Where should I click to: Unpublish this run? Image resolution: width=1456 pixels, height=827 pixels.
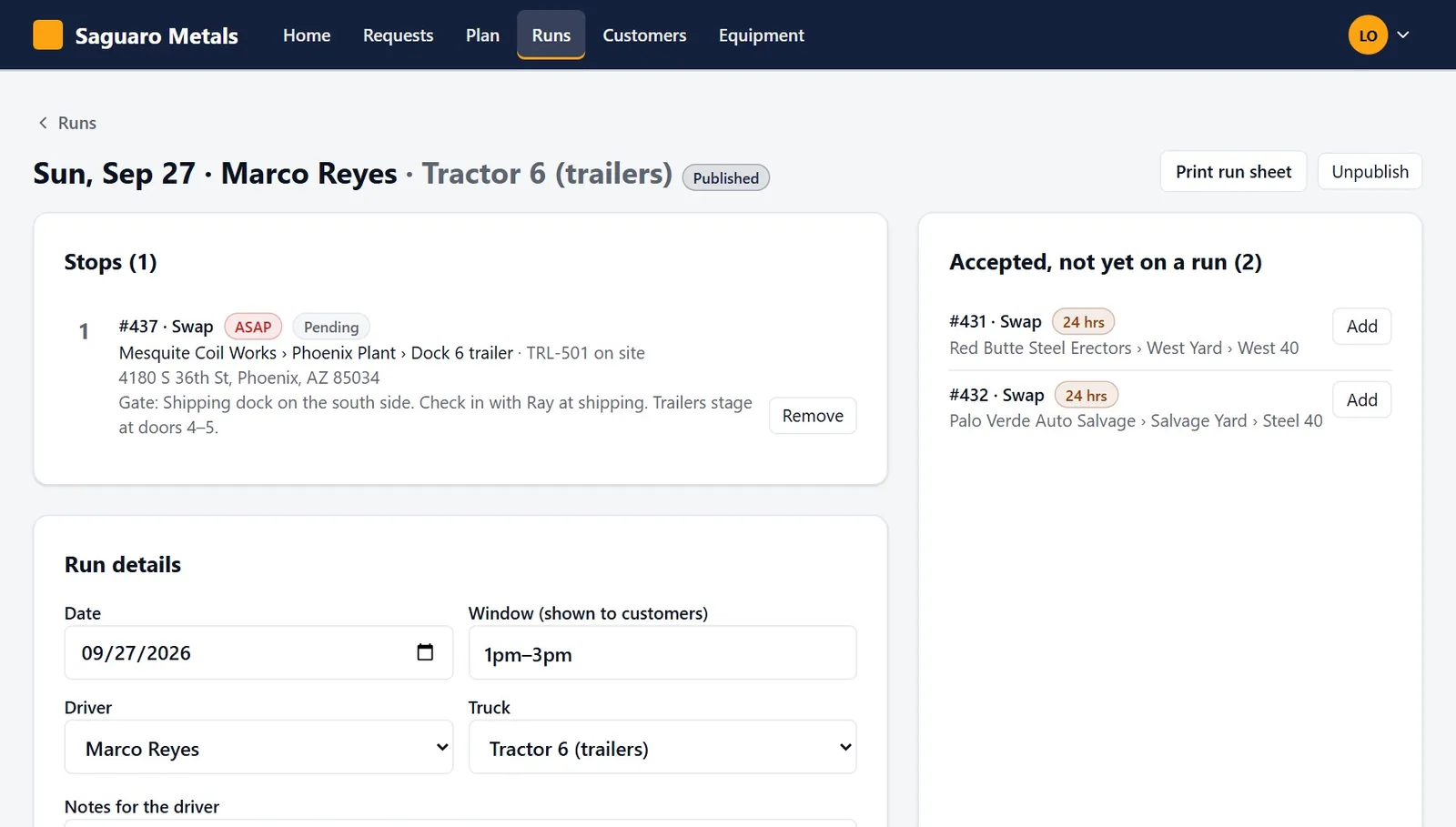1370,172
